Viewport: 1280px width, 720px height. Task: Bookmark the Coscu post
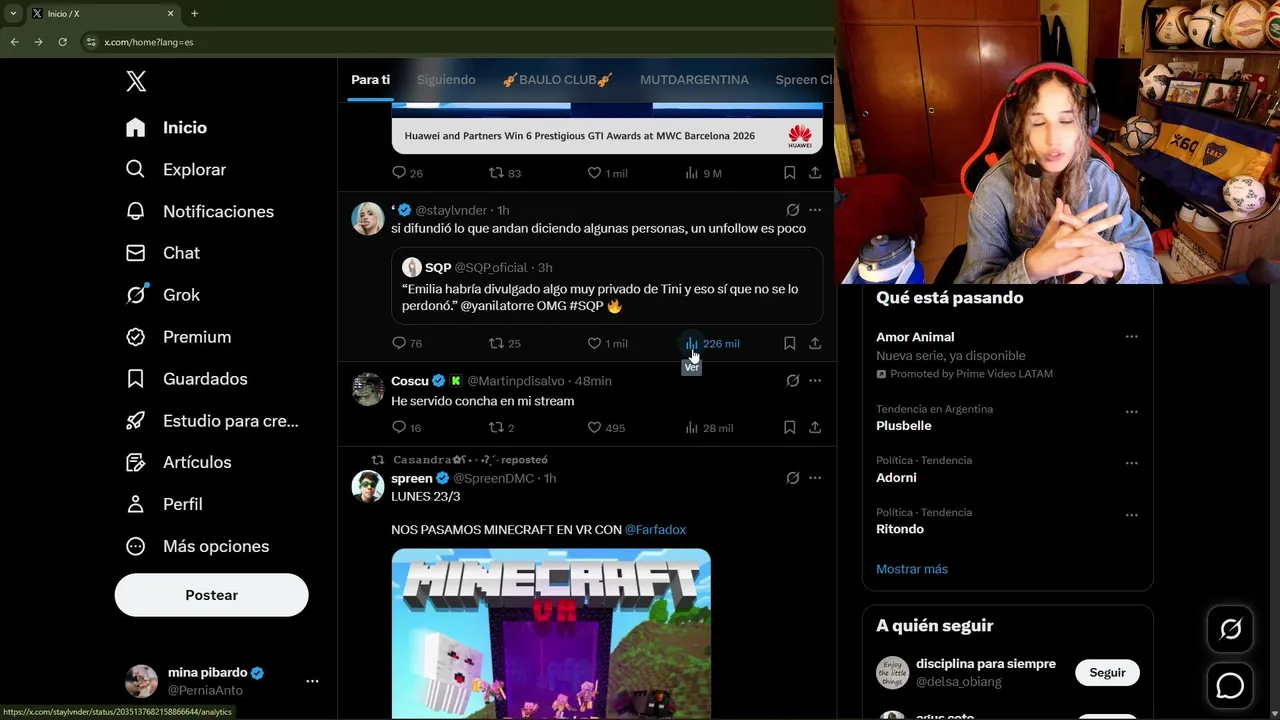[x=789, y=427]
